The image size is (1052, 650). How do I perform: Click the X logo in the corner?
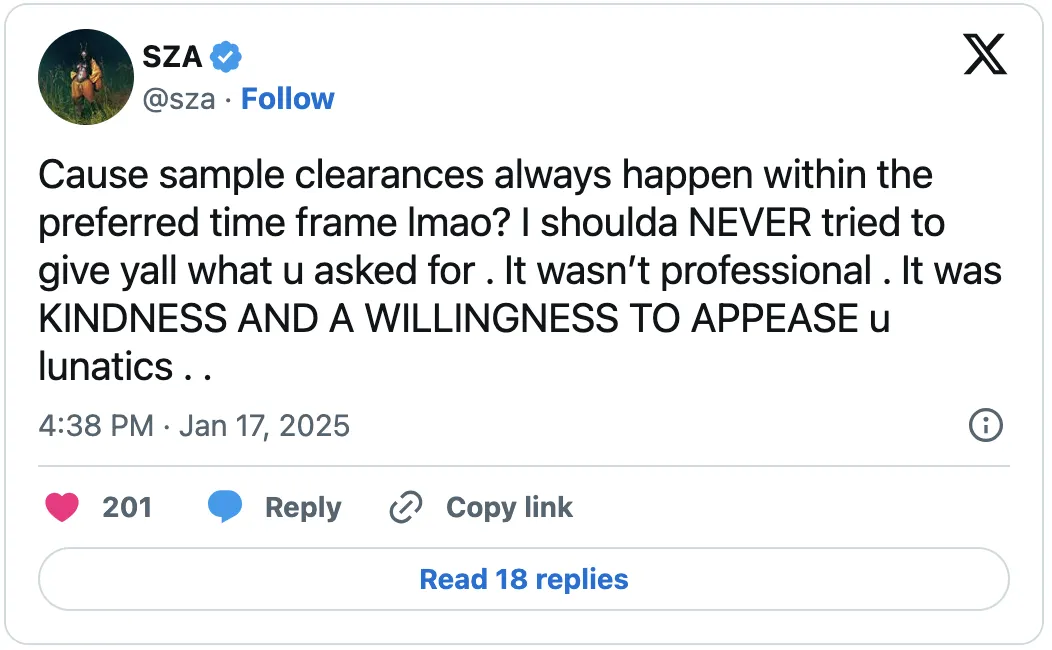pos(985,55)
